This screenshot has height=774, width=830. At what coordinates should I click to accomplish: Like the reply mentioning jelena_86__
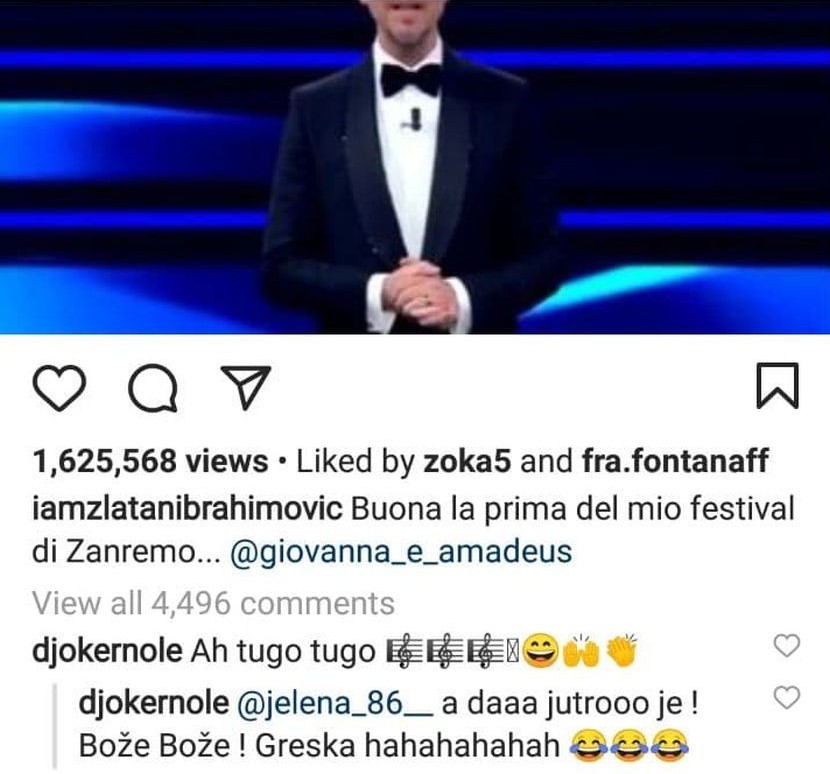pyautogui.click(x=787, y=697)
